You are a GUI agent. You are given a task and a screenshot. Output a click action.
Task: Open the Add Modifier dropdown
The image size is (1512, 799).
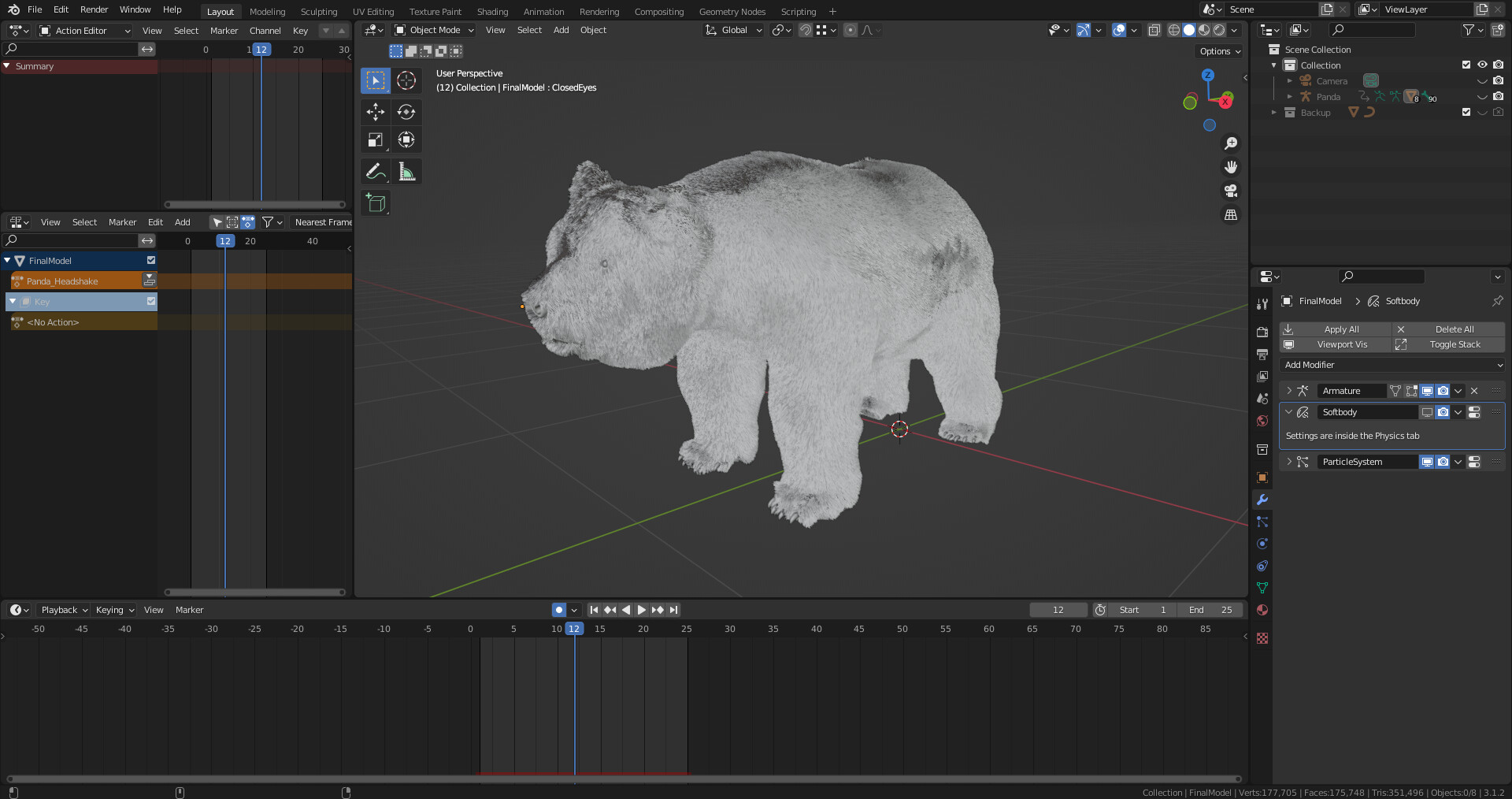click(1393, 365)
